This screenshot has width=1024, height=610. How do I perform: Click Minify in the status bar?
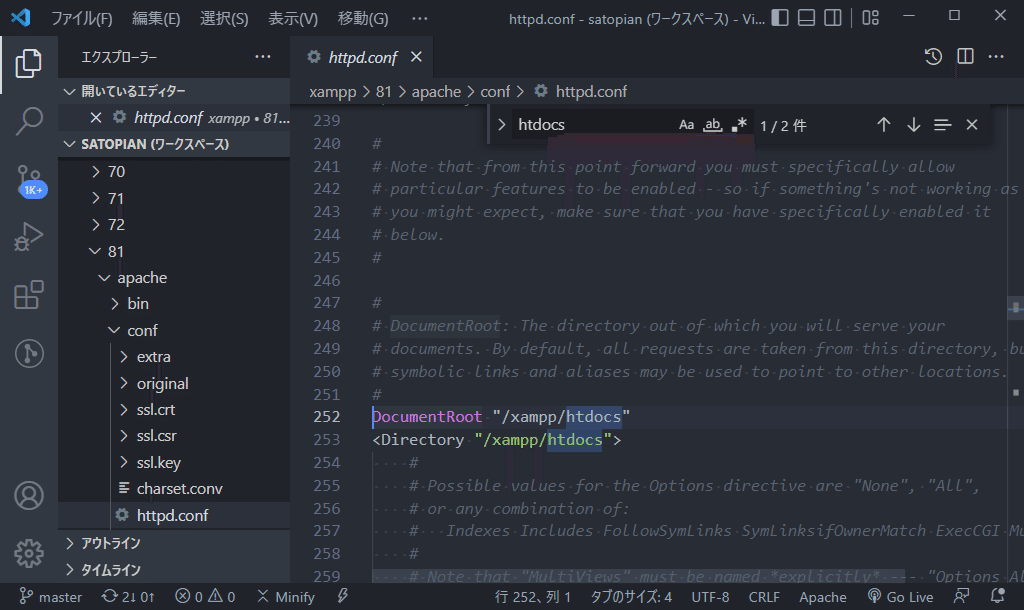[285, 596]
